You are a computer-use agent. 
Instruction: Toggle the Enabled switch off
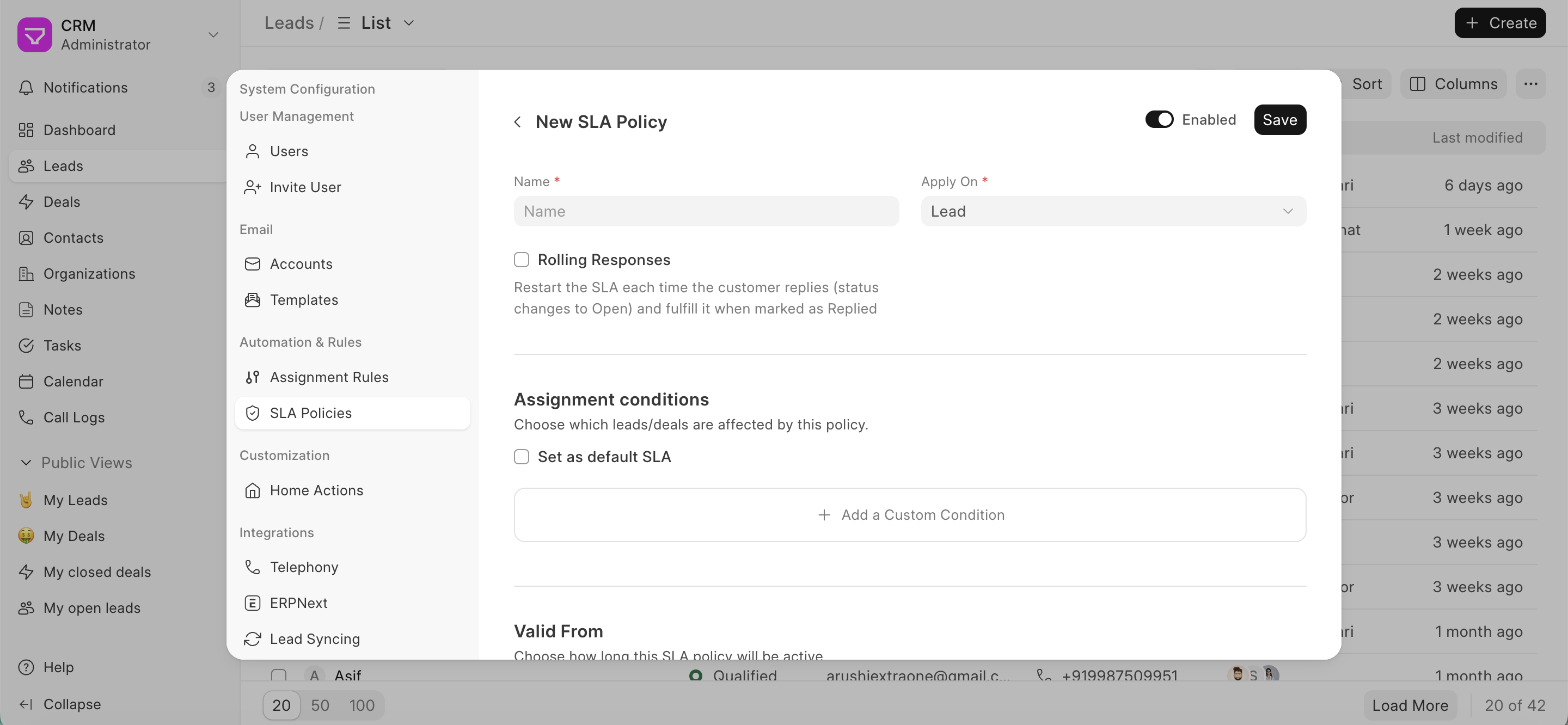point(1159,119)
